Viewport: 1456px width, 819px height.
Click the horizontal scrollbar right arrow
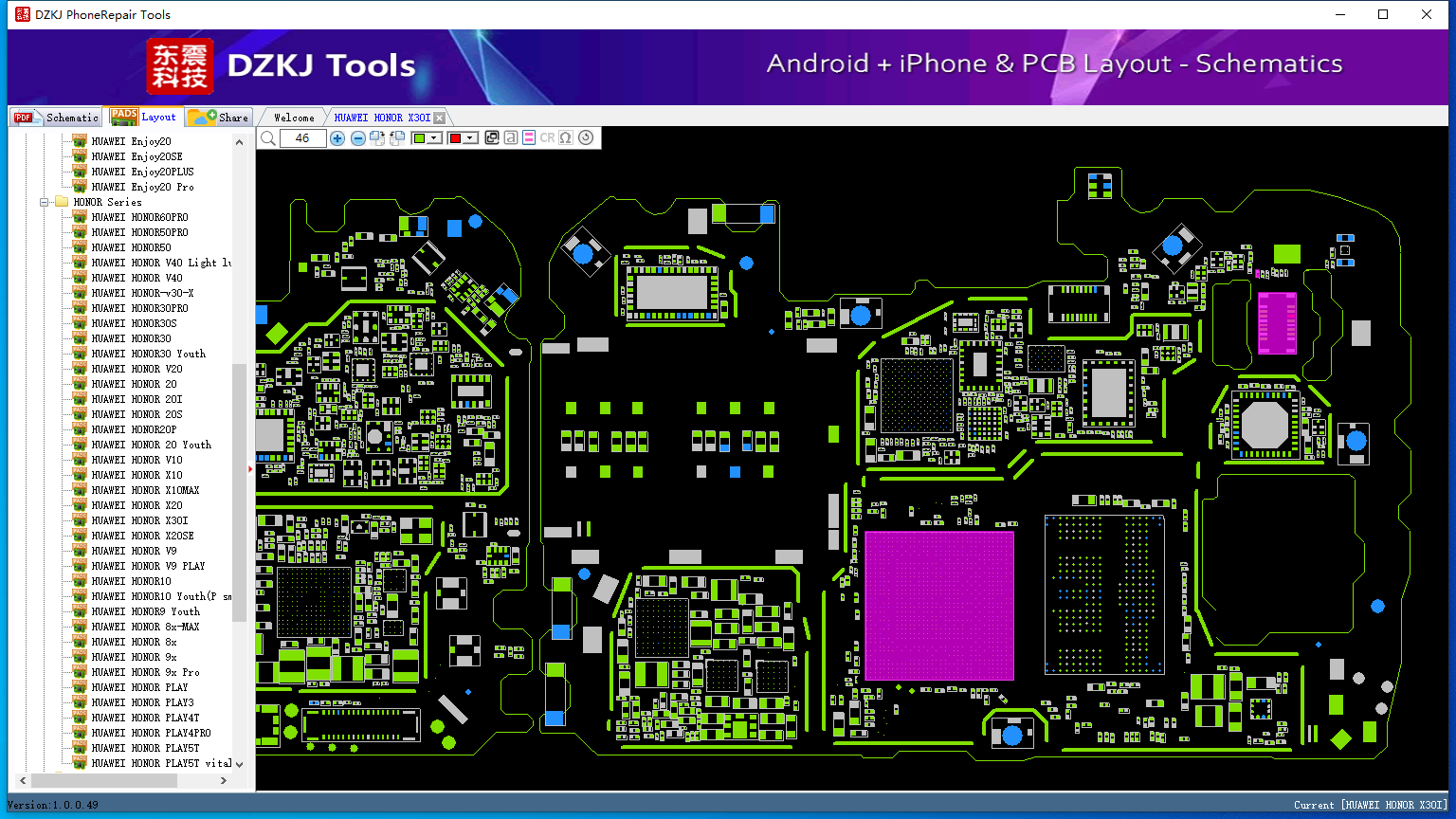click(224, 780)
